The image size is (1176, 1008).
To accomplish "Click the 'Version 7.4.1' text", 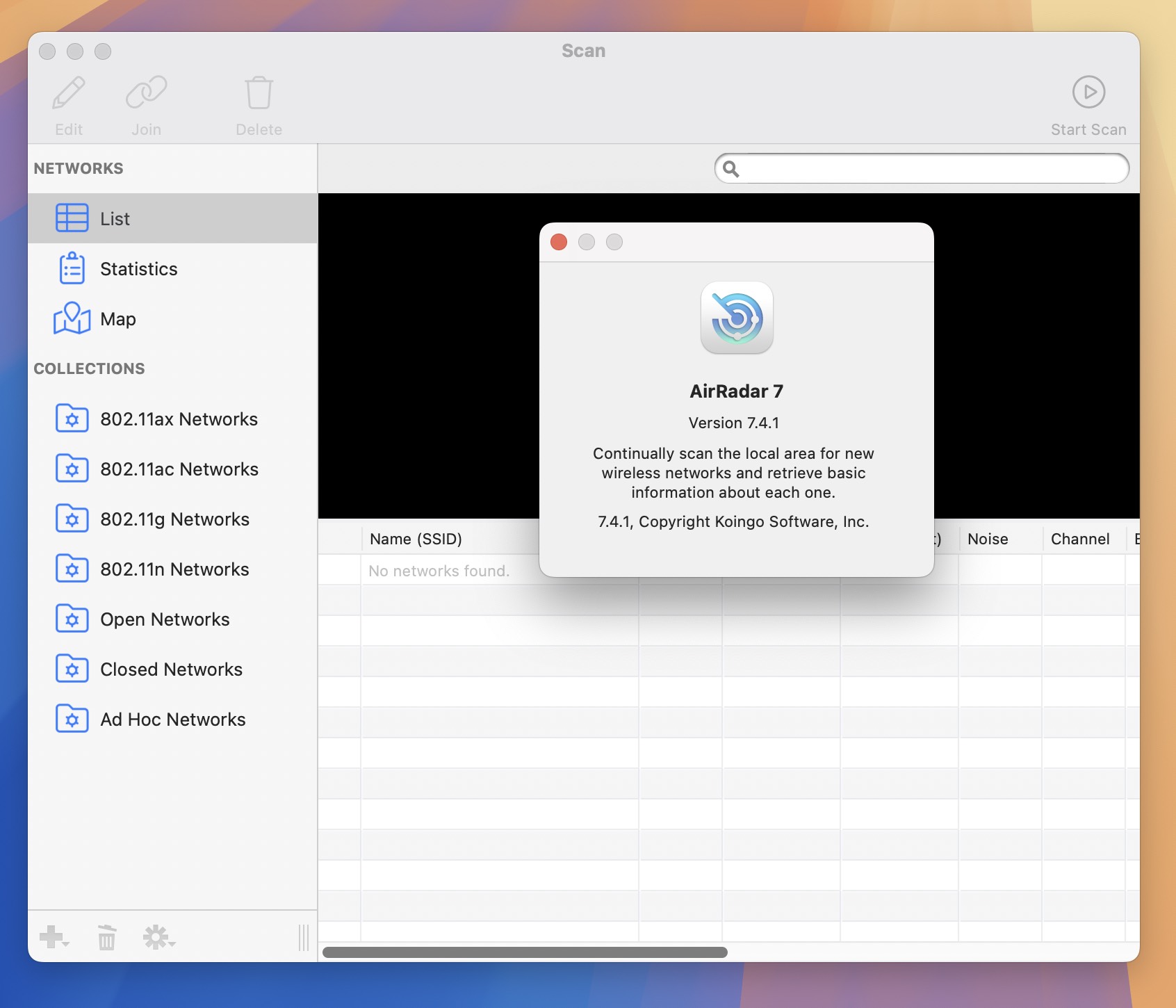I will click(734, 423).
